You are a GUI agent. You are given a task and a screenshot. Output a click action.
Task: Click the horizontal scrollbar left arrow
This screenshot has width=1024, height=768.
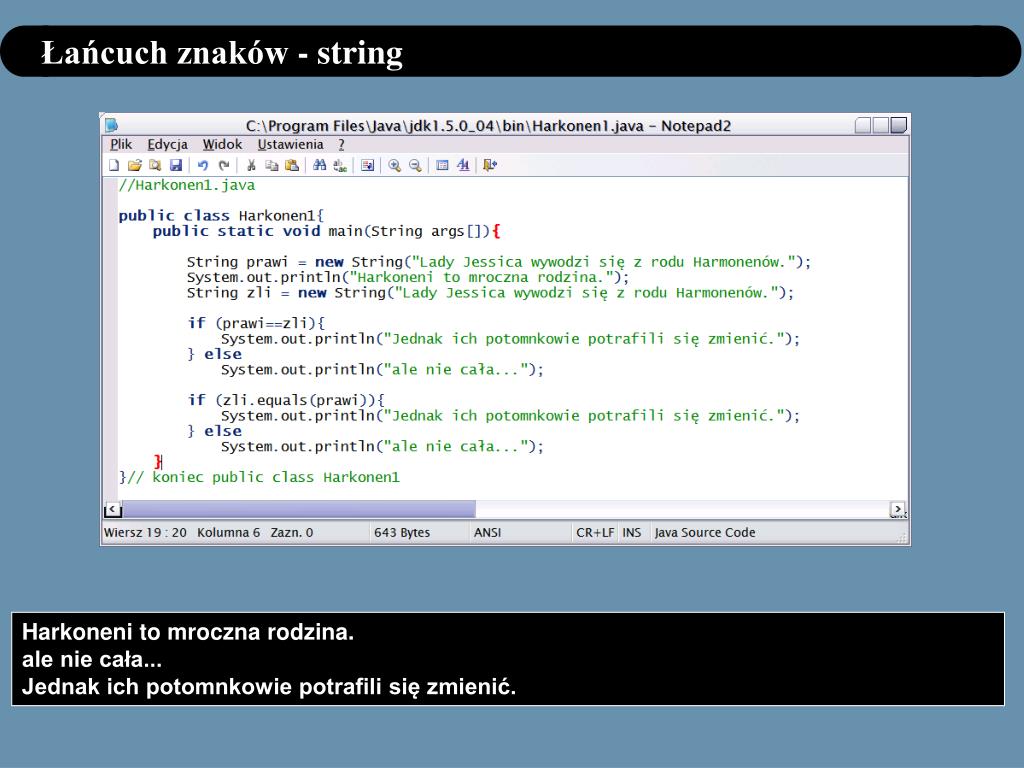click(x=113, y=509)
